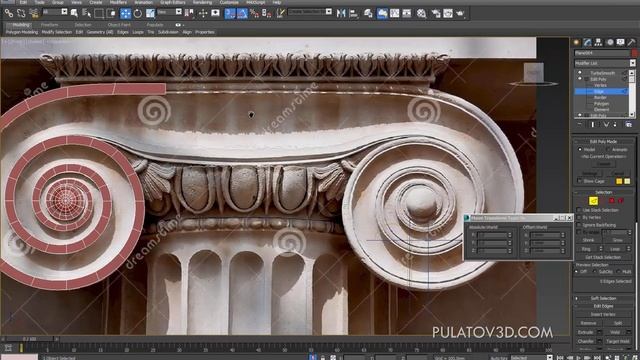This screenshot has height=360, width=640.
Task: Click the Align tool icon
Action: click(353, 13)
